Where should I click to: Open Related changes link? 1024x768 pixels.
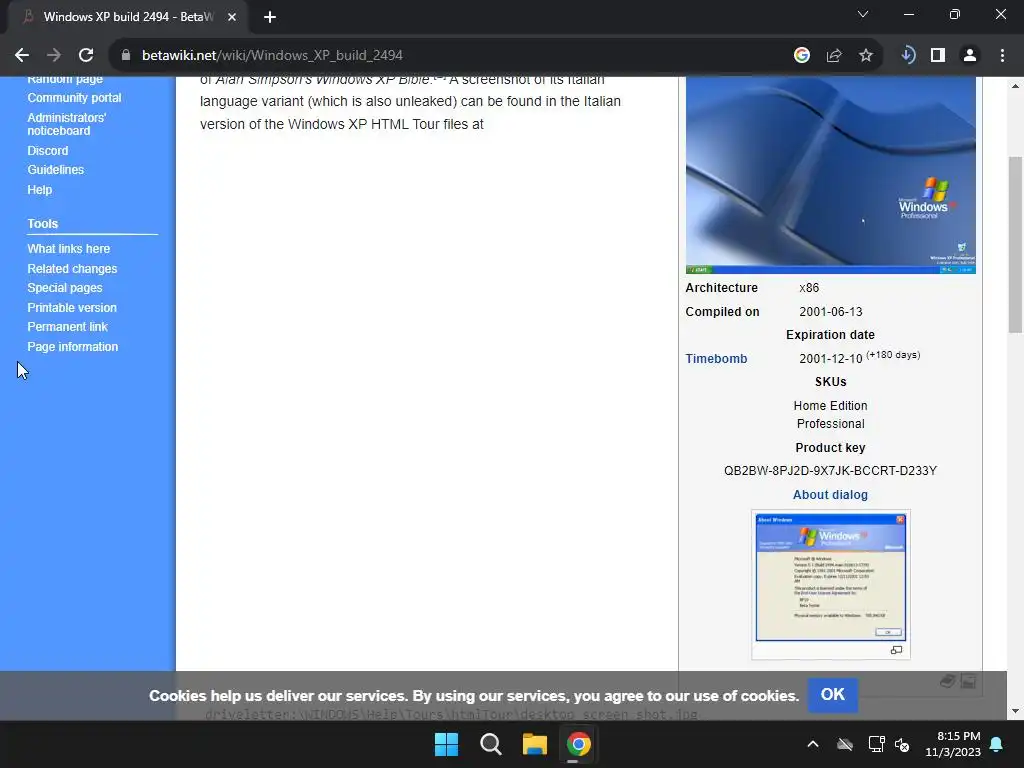[72, 269]
